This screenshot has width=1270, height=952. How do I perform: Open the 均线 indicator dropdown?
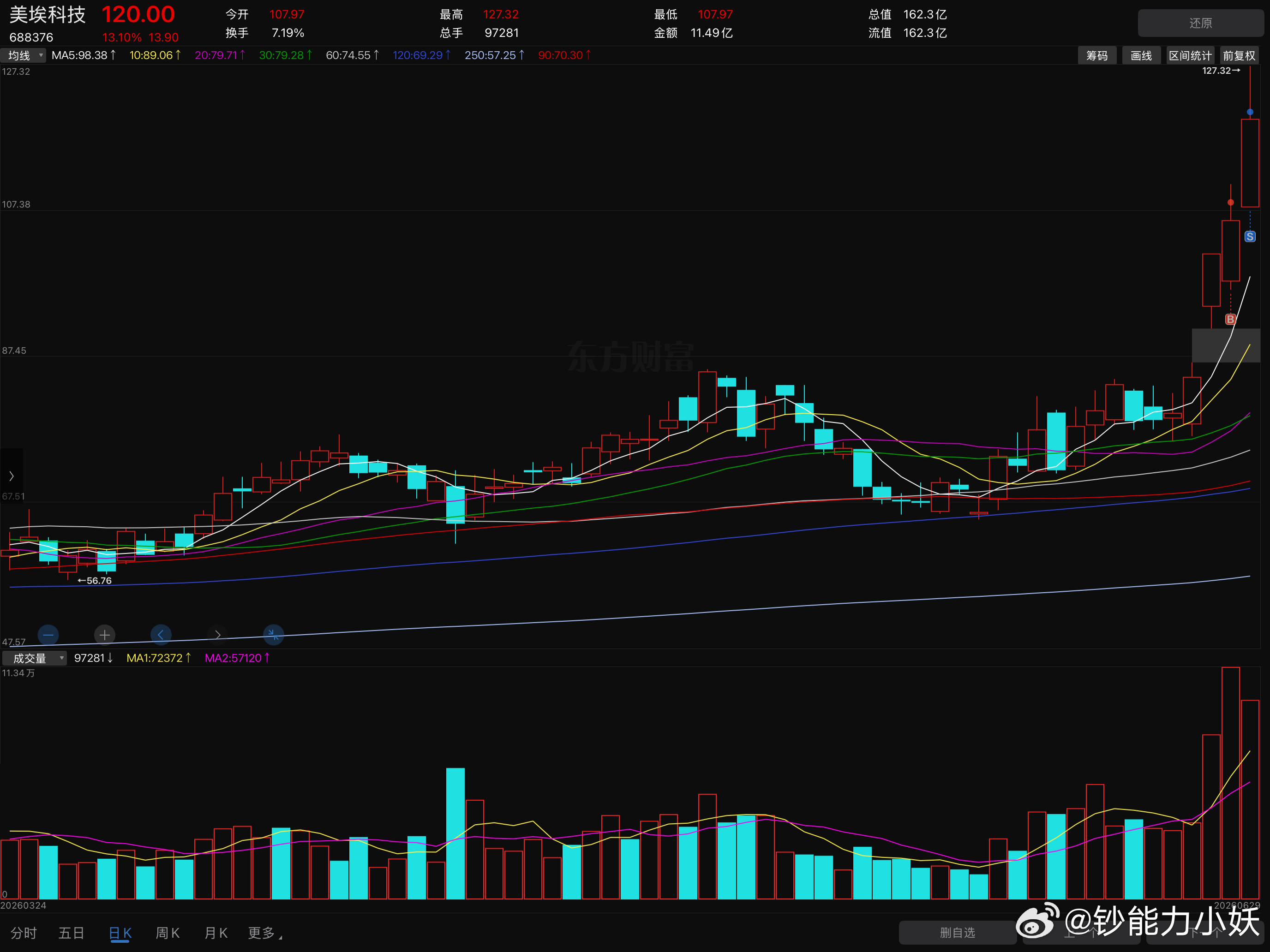(x=24, y=55)
